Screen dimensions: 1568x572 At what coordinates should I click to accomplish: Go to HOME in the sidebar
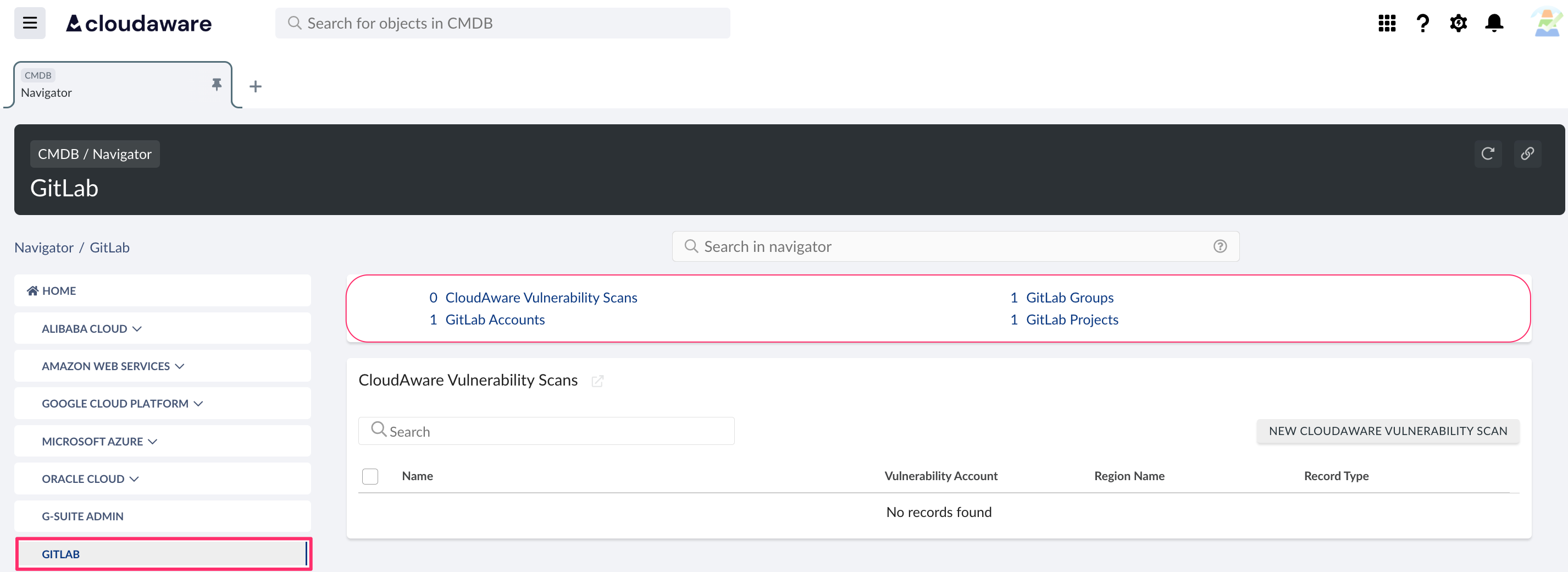(x=163, y=290)
